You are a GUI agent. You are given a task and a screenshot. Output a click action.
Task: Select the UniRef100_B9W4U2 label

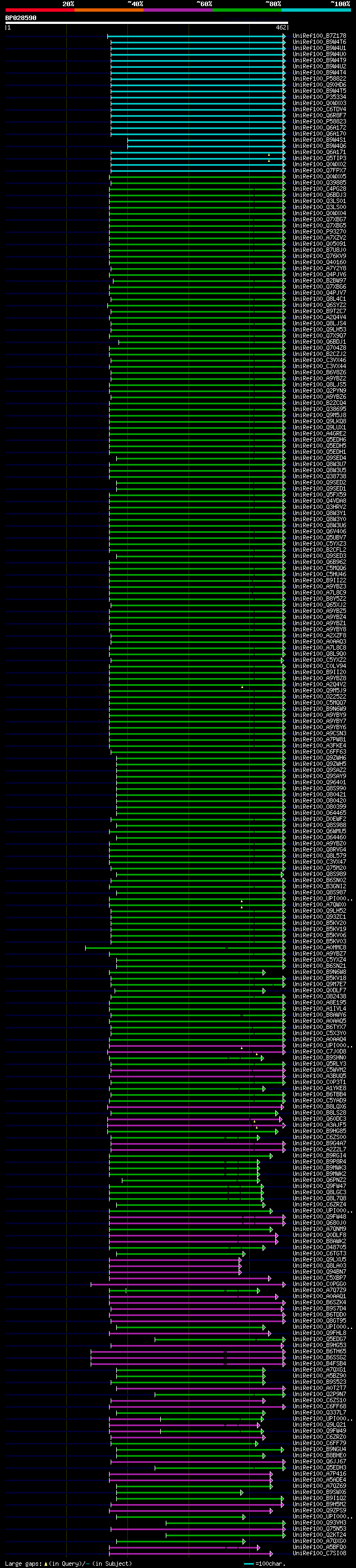click(x=319, y=66)
